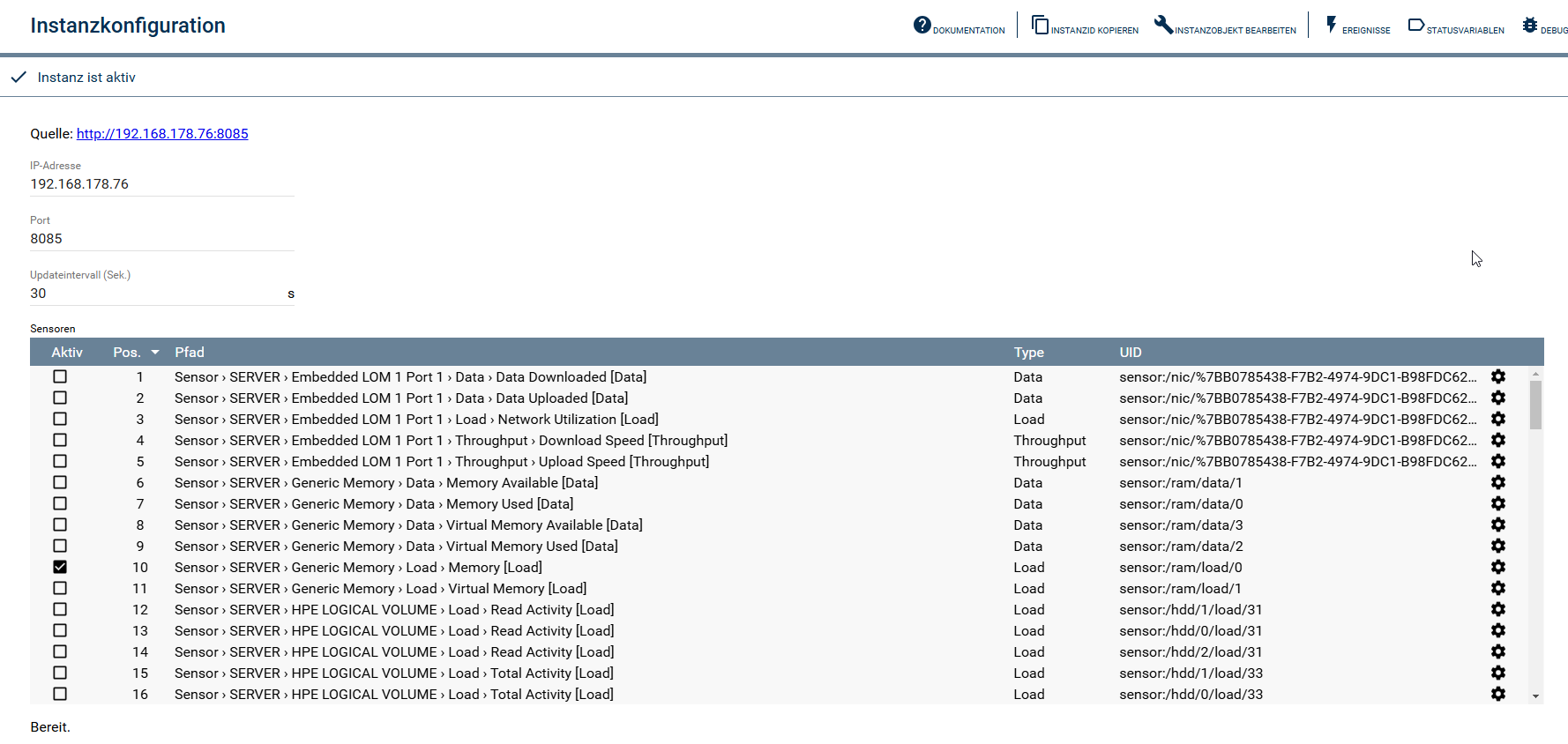Screen dimensions: 1568x744
Task: Open gear settings for Memory [Load] row
Action: (1497, 568)
